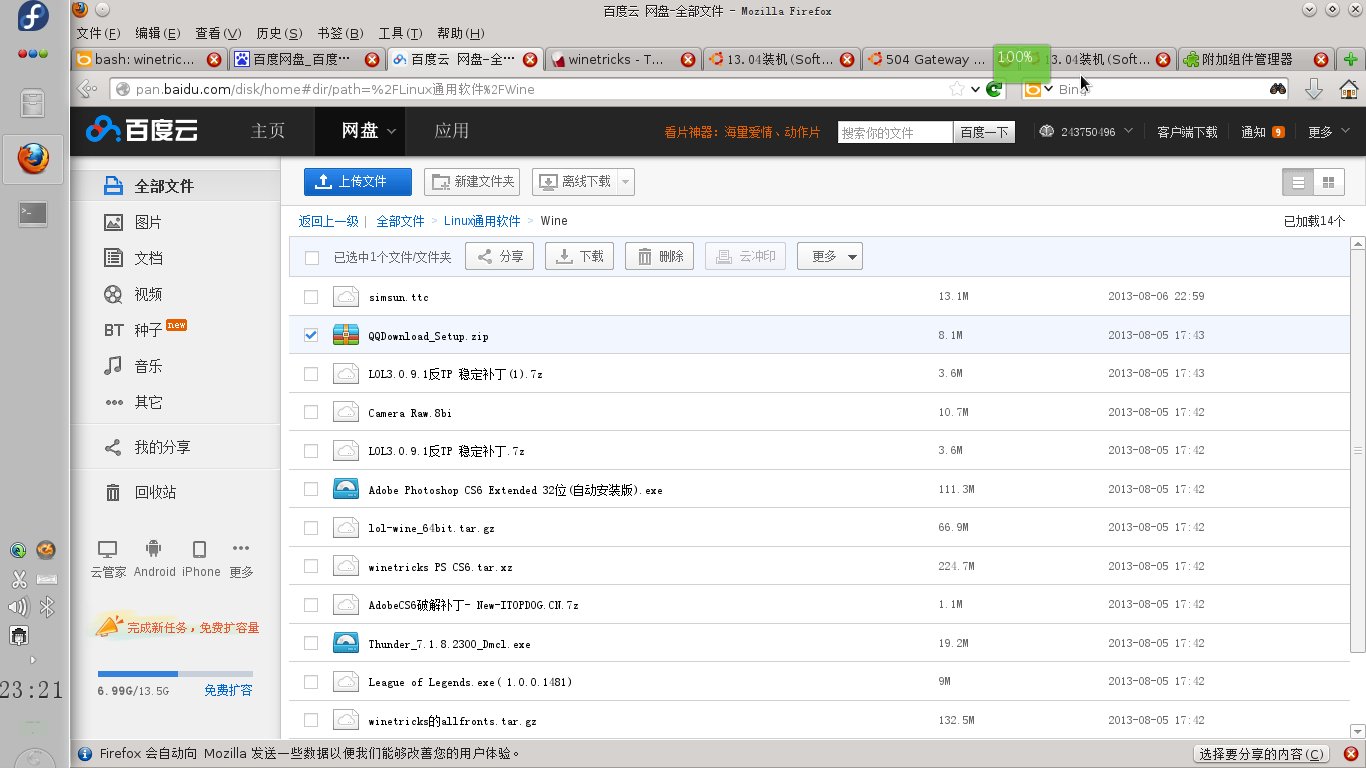Screen dimensions: 1366x768
Task: Open terminal from the left dock
Action: (x=33, y=212)
